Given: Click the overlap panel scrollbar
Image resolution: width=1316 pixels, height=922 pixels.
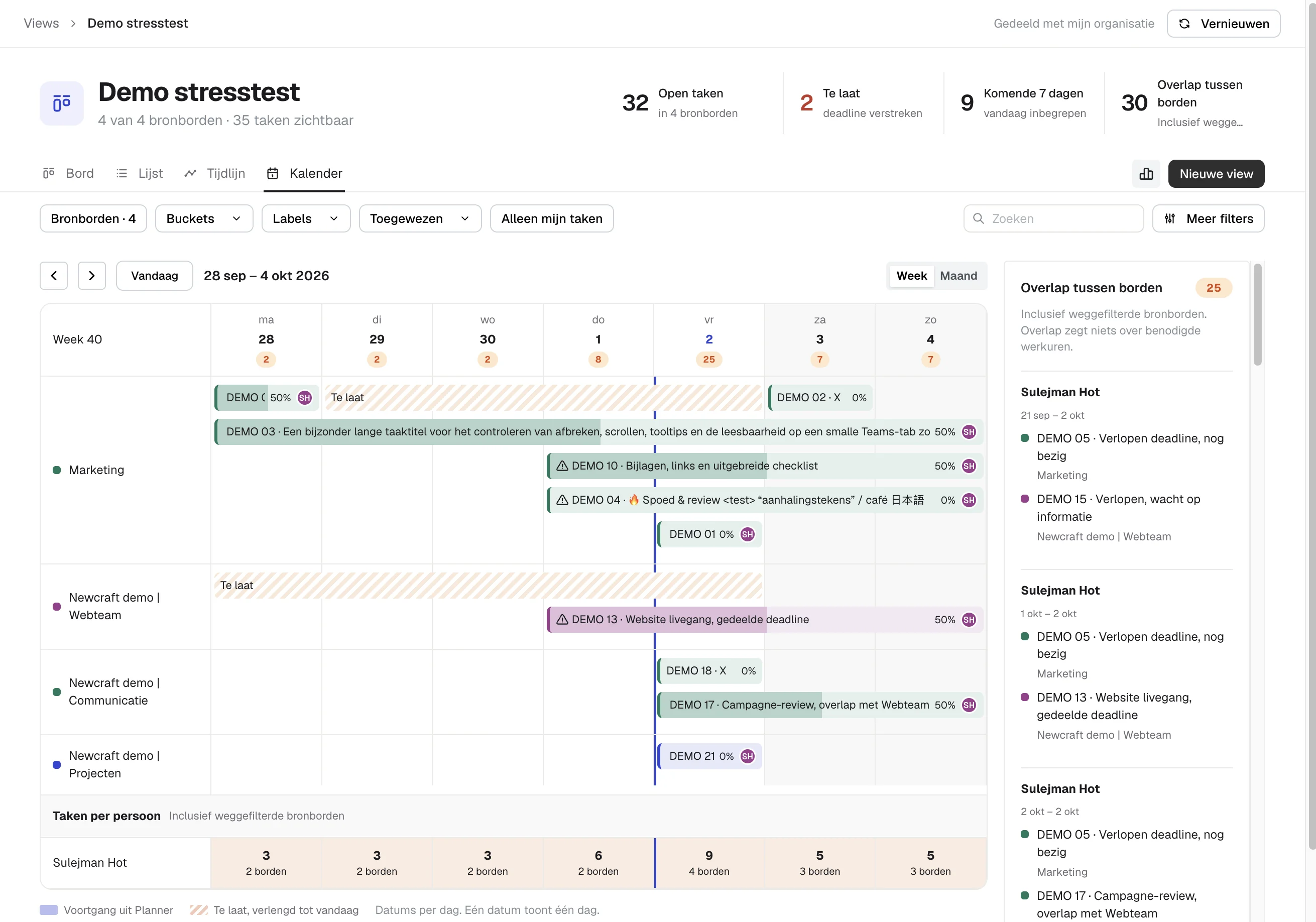Looking at the screenshot, I should pyautogui.click(x=1257, y=314).
